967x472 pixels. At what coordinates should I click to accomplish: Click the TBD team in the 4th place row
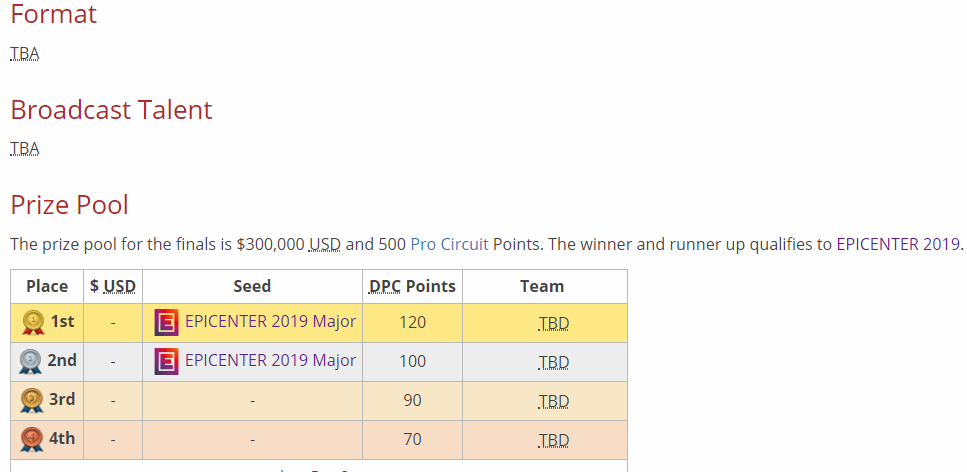click(x=553, y=440)
